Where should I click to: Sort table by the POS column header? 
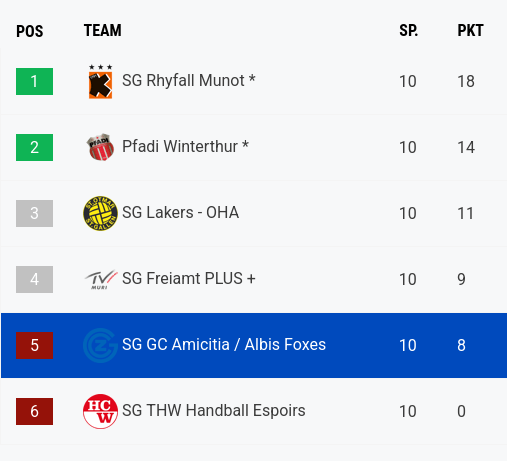pyautogui.click(x=30, y=31)
